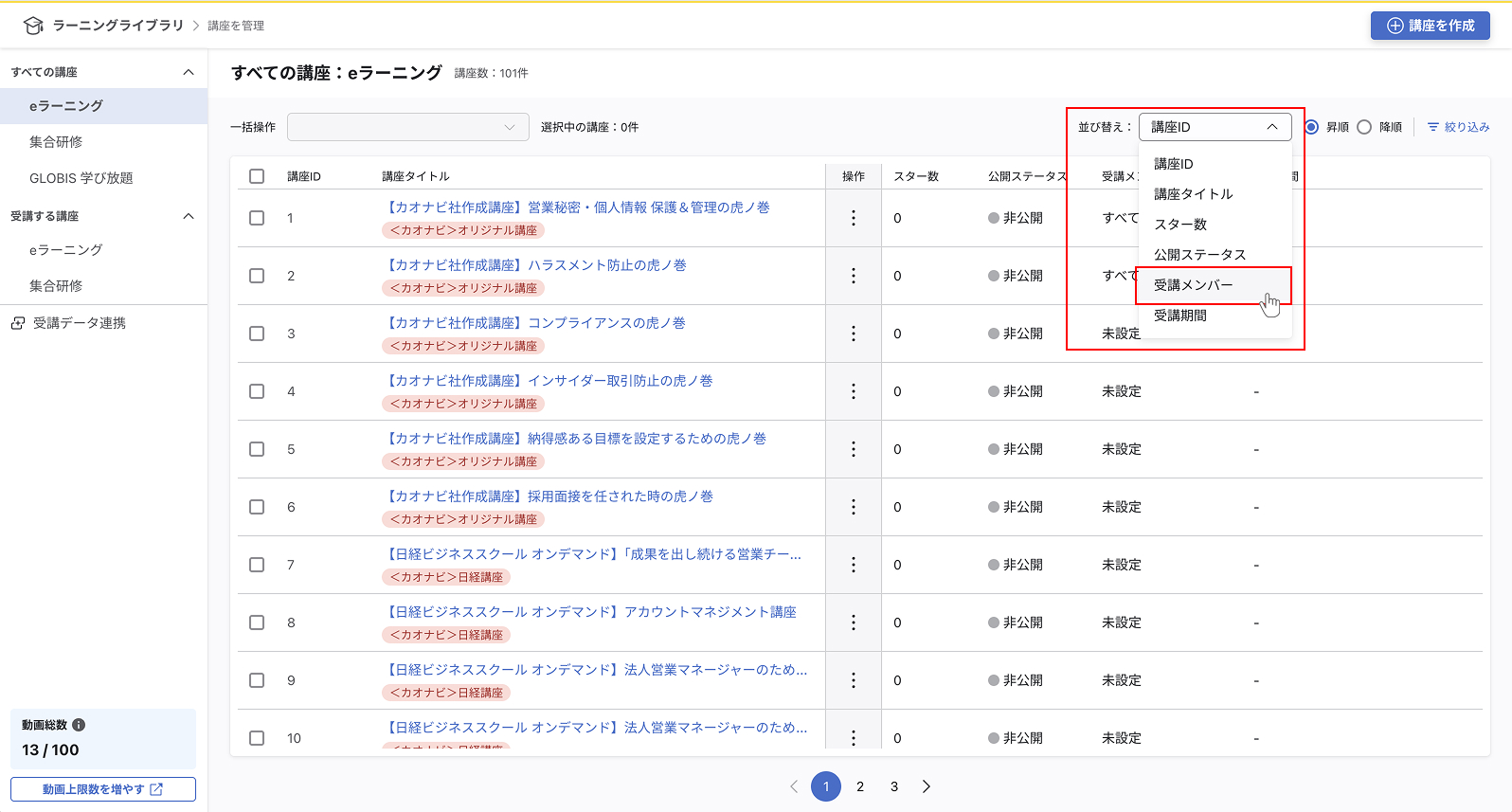Tick the checkbox for course ID 3

coord(257,334)
